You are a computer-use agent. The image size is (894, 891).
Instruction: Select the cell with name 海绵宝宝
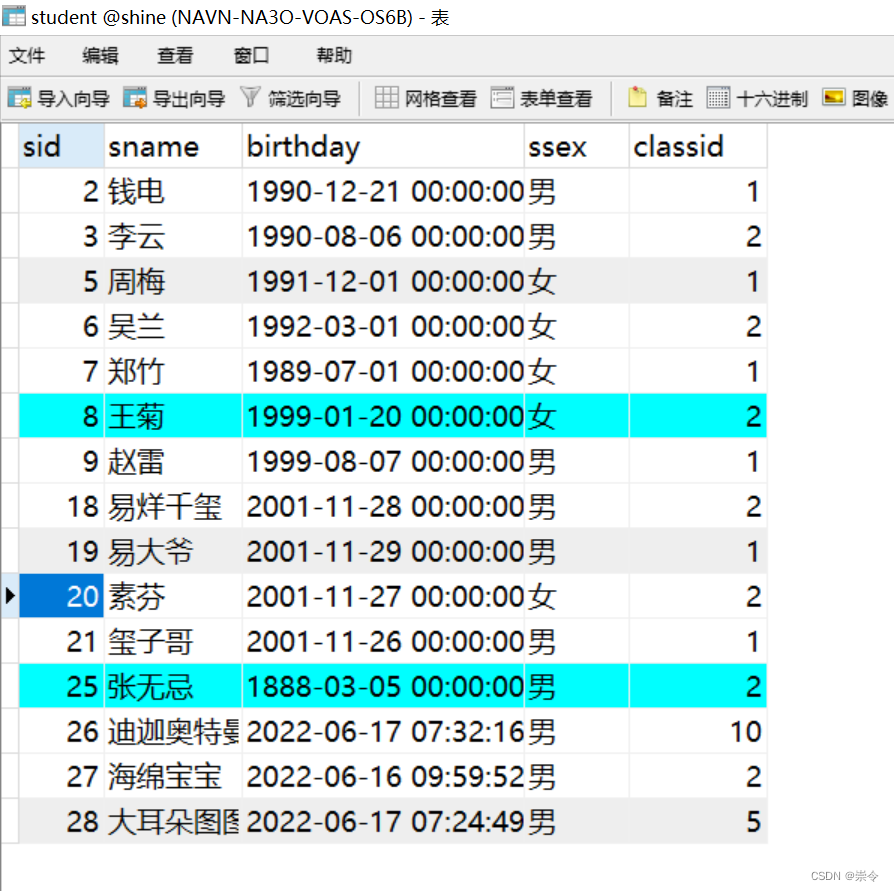pyautogui.click(x=173, y=776)
